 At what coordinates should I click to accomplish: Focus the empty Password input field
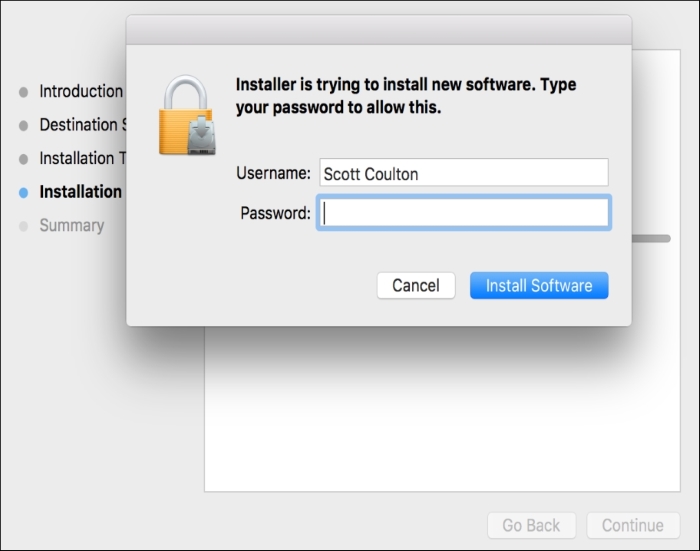(x=463, y=212)
